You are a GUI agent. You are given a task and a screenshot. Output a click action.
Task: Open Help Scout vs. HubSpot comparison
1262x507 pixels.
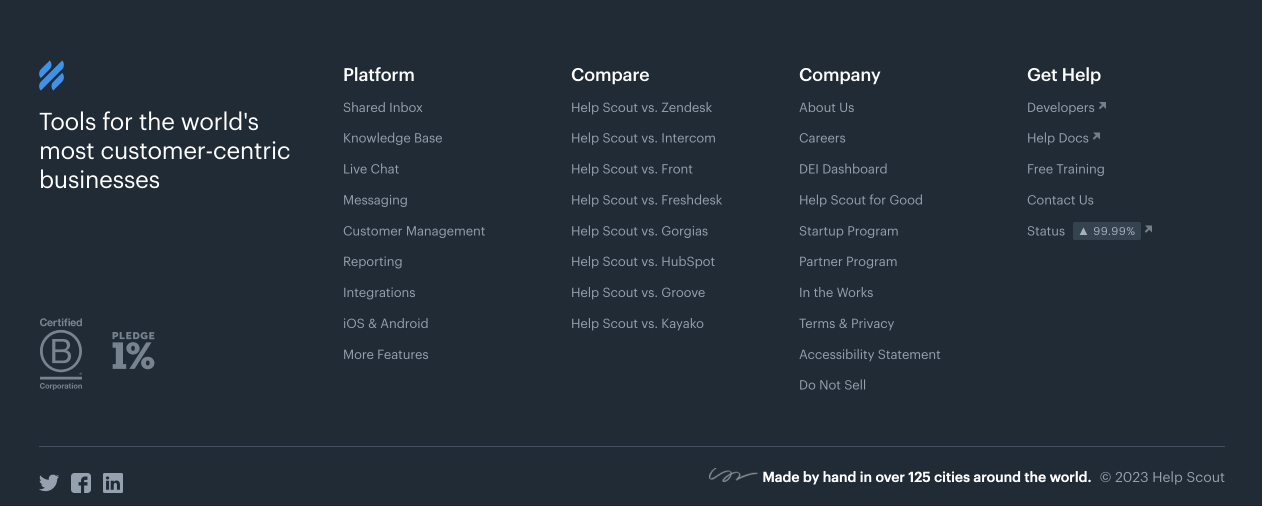pyautogui.click(x=643, y=262)
